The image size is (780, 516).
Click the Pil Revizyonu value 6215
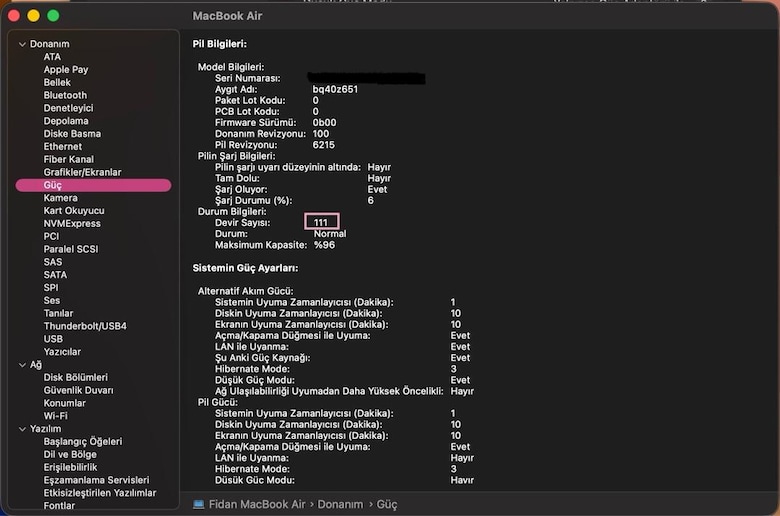pyautogui.click(x=324, y=145)
